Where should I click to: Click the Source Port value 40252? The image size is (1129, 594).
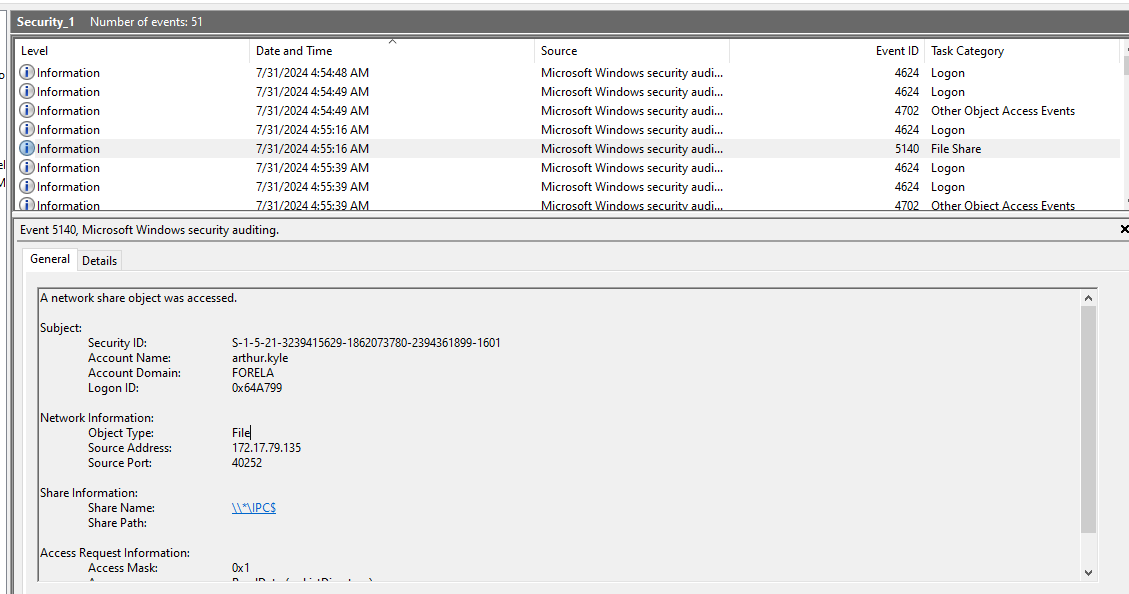[x=247, y=463]
